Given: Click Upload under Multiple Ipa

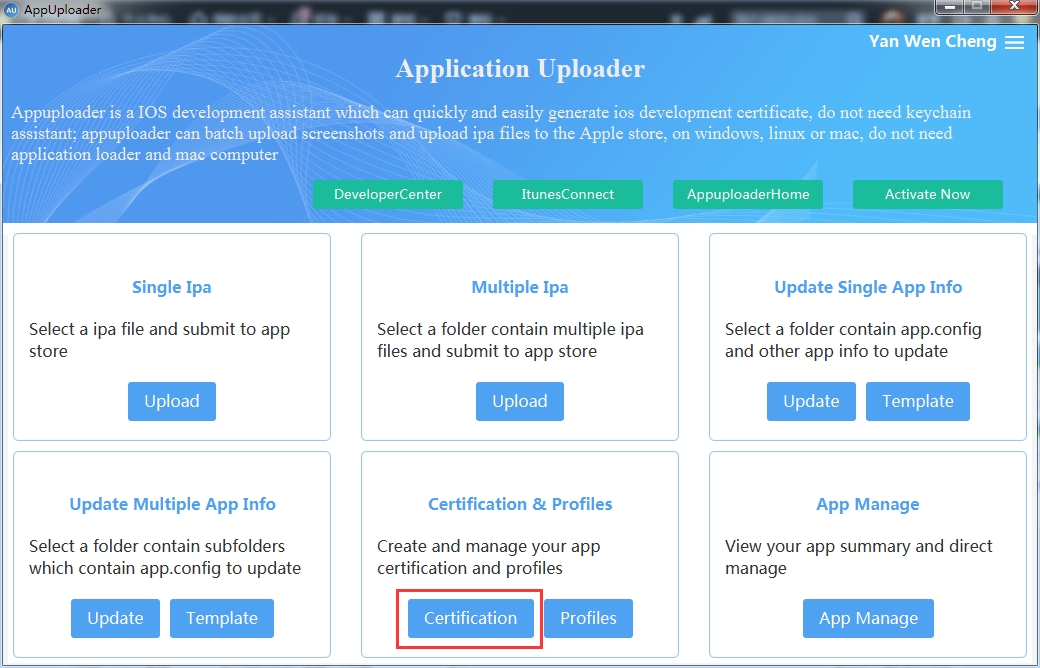Looking at the screenshot, I should point(519,401).
